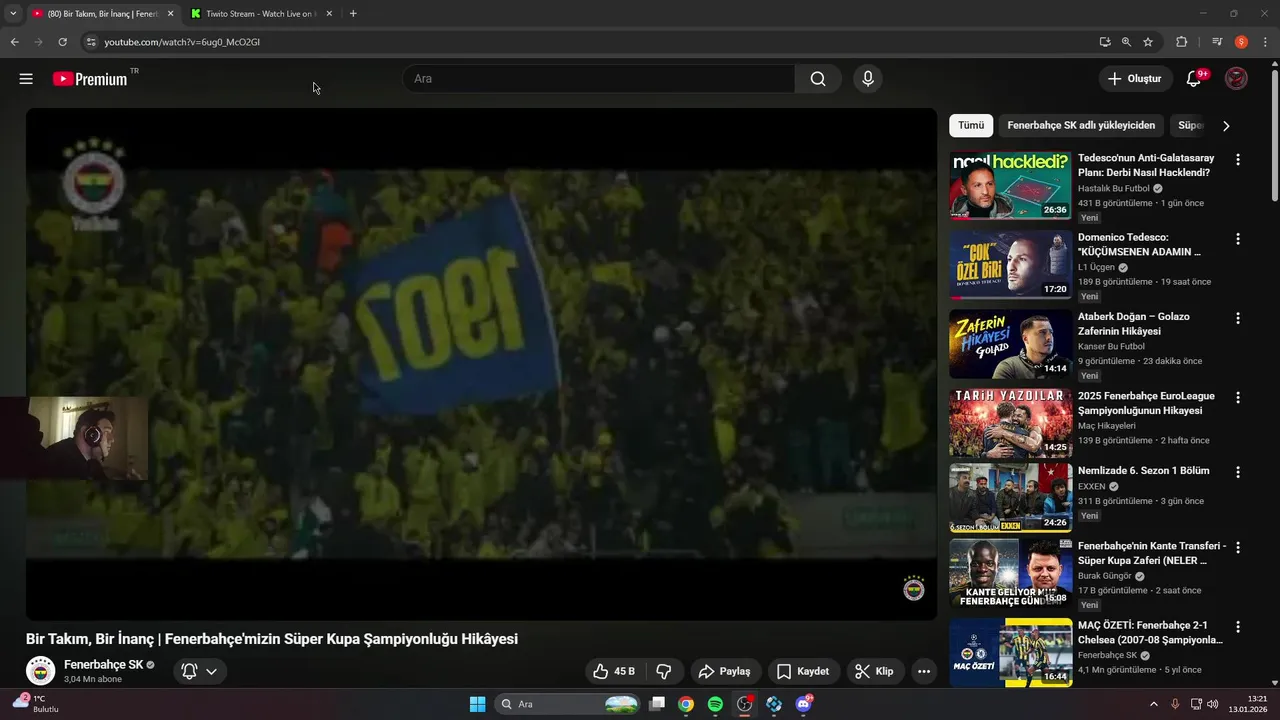Open Discord from the taskbar

click(x=803, y=704)
